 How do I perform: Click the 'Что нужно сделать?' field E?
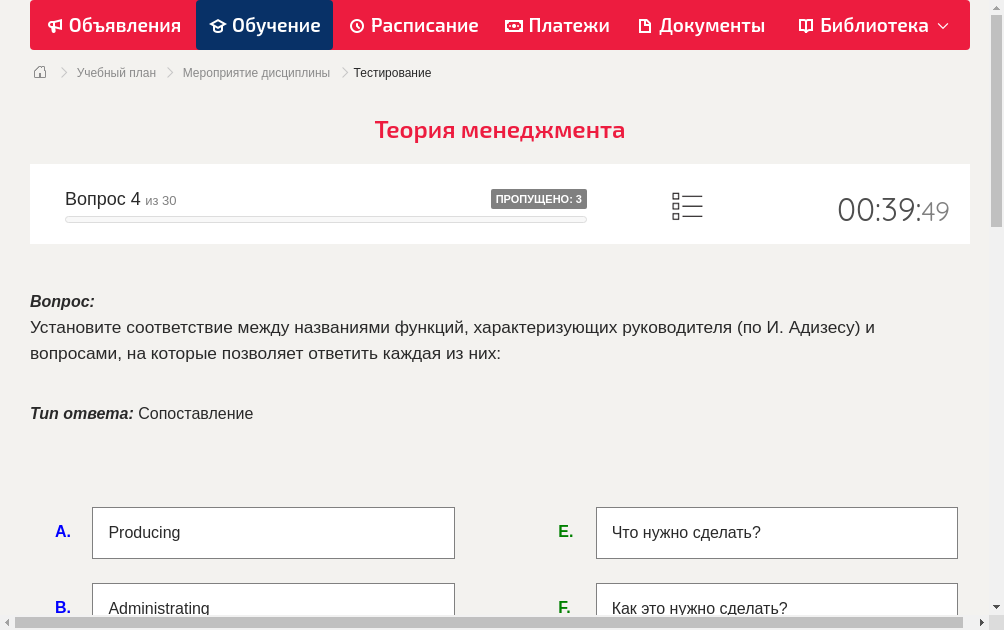coord(776,532)
